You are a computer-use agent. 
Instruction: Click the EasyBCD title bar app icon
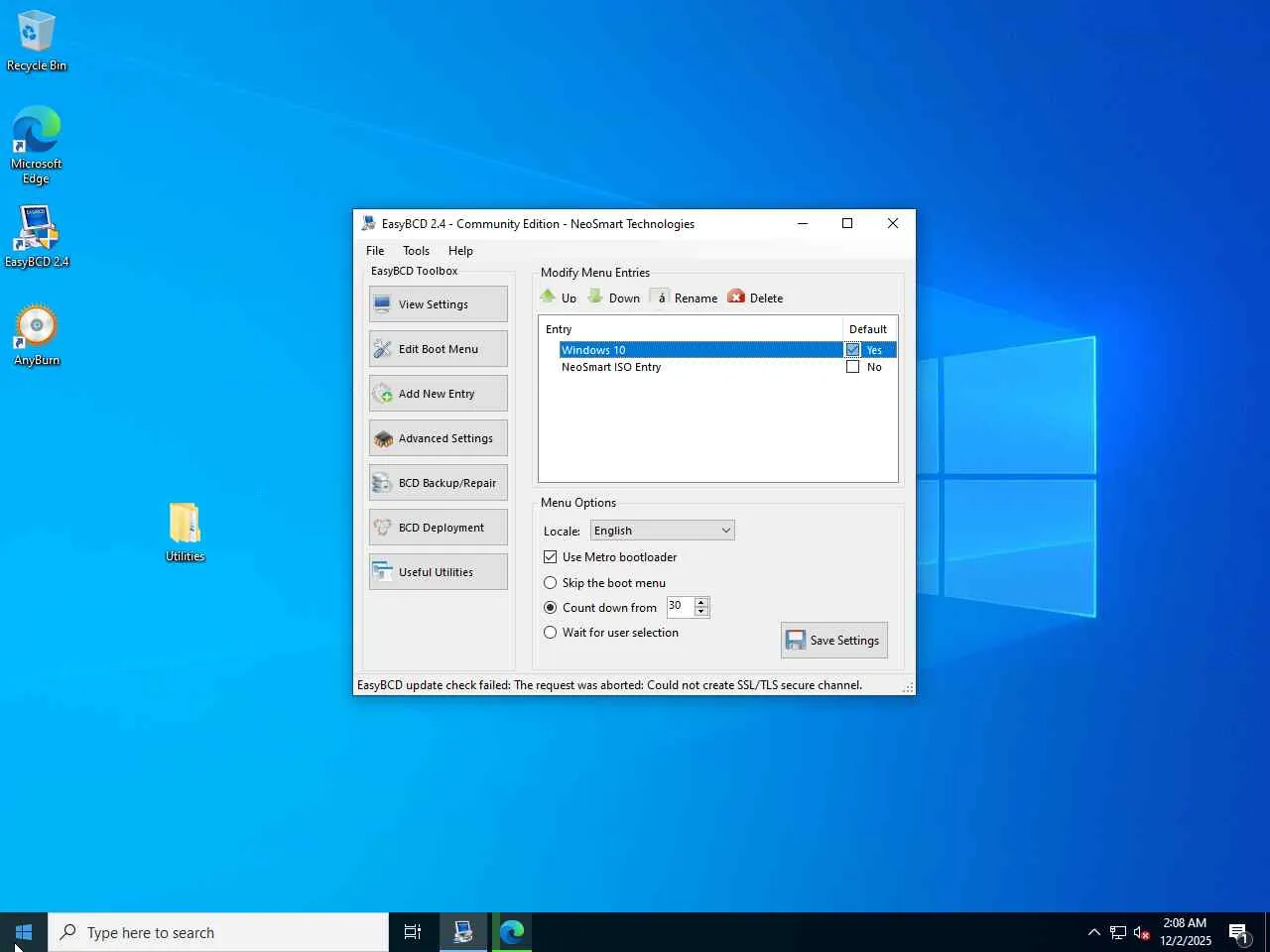[369, 224]
